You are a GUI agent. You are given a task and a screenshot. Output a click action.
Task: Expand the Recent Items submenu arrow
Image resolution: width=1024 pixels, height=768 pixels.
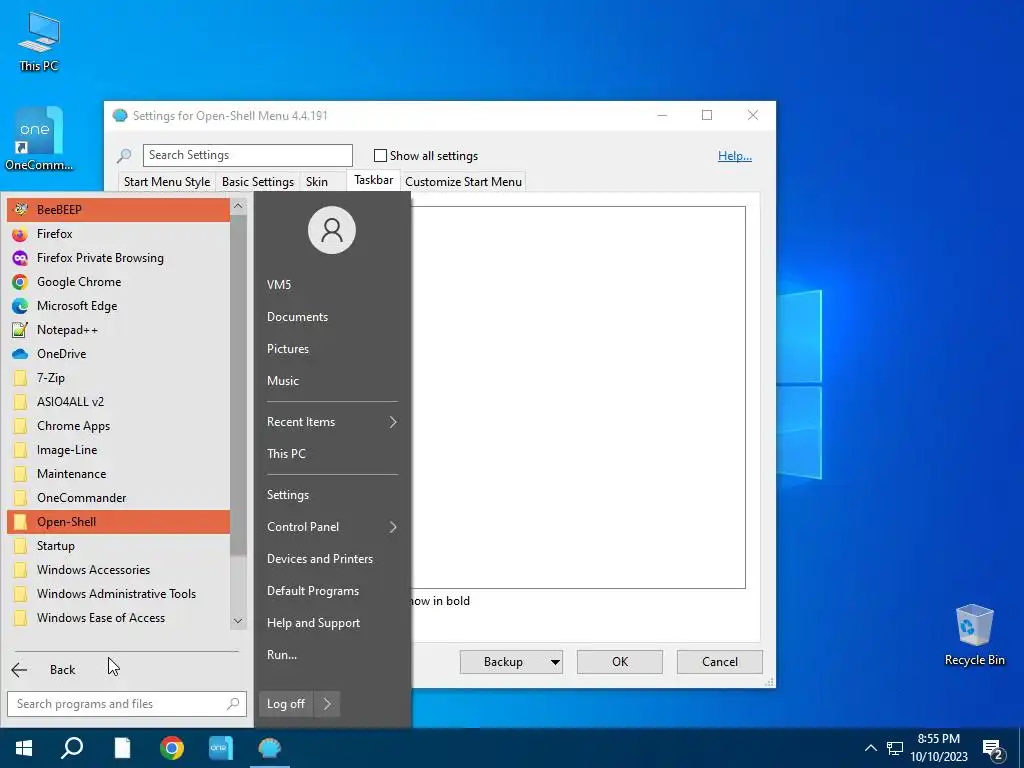393,422
